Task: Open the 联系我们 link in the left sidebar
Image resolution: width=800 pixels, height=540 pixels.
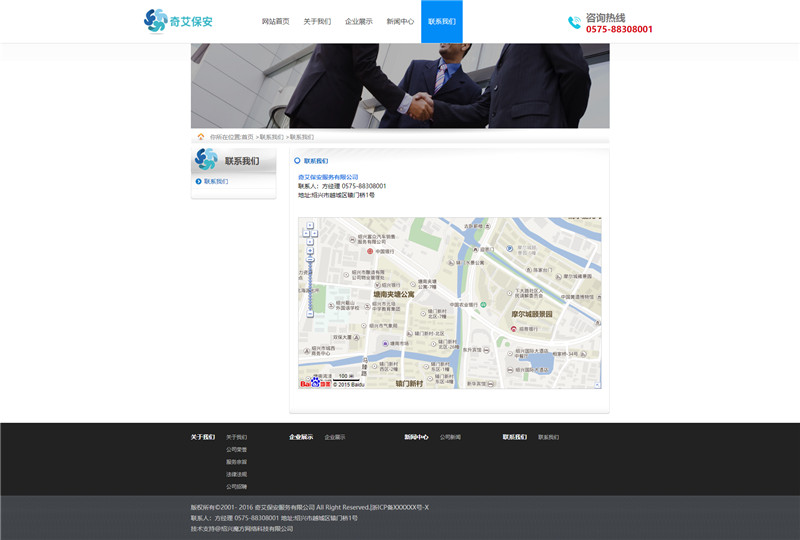Action: pos(216,181)
